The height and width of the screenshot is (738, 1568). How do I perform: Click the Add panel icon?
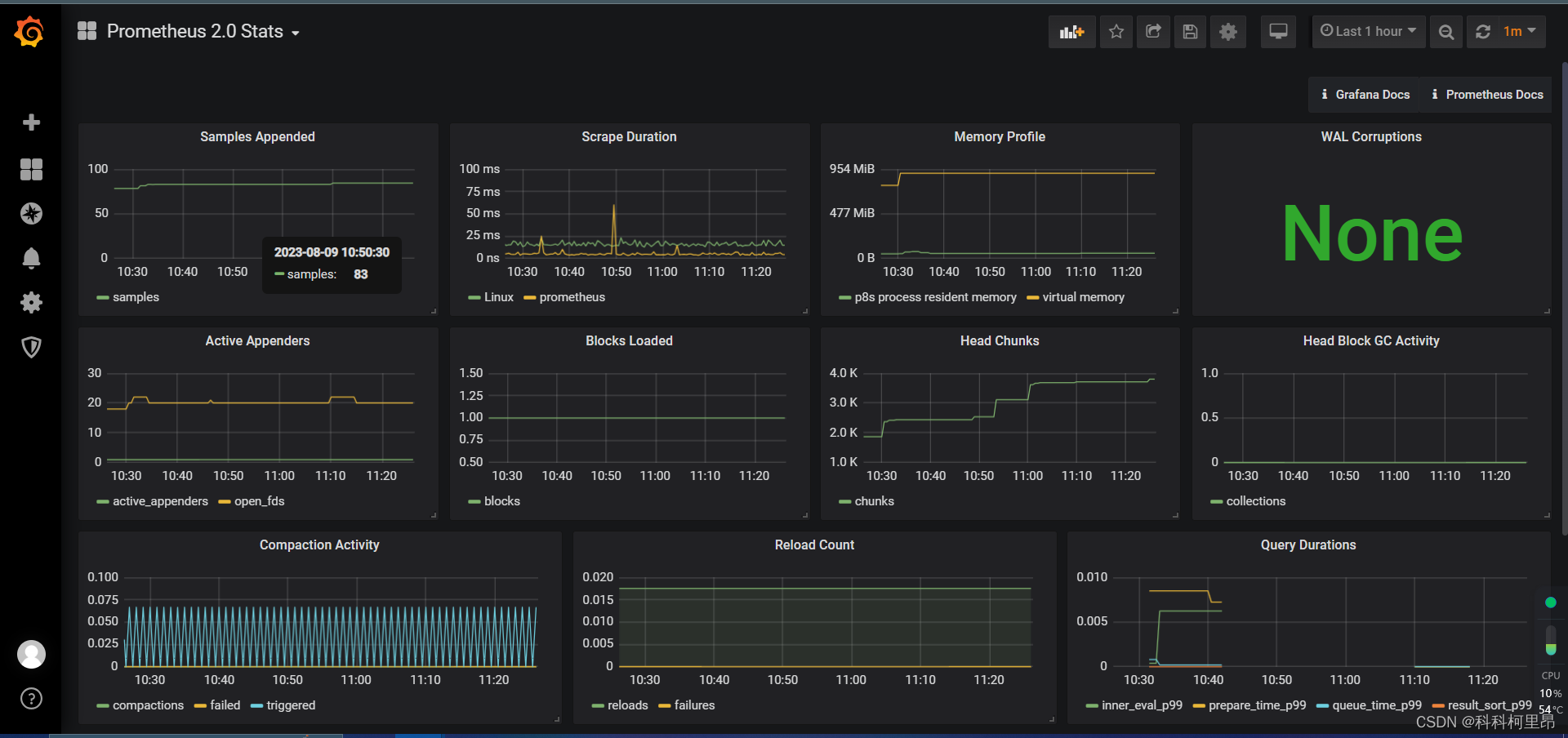point(1071,32)
